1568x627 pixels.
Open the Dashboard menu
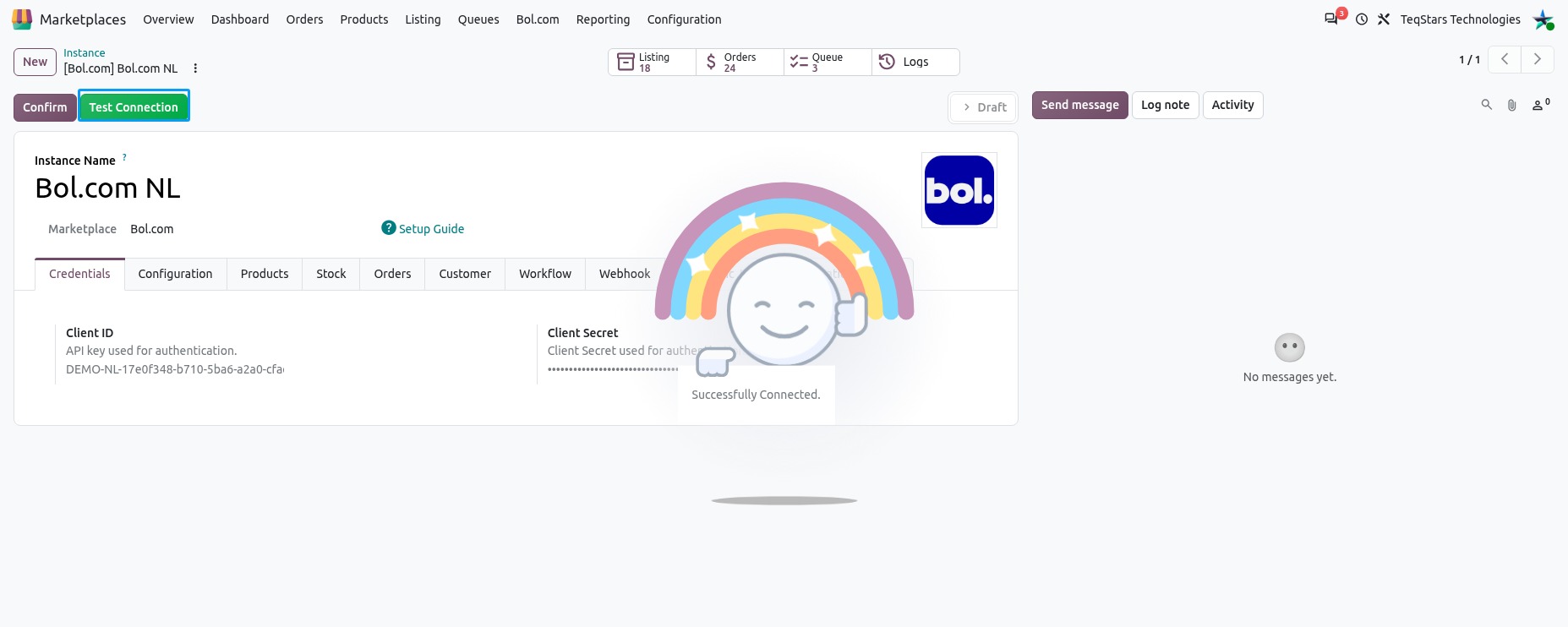[240, 19]
